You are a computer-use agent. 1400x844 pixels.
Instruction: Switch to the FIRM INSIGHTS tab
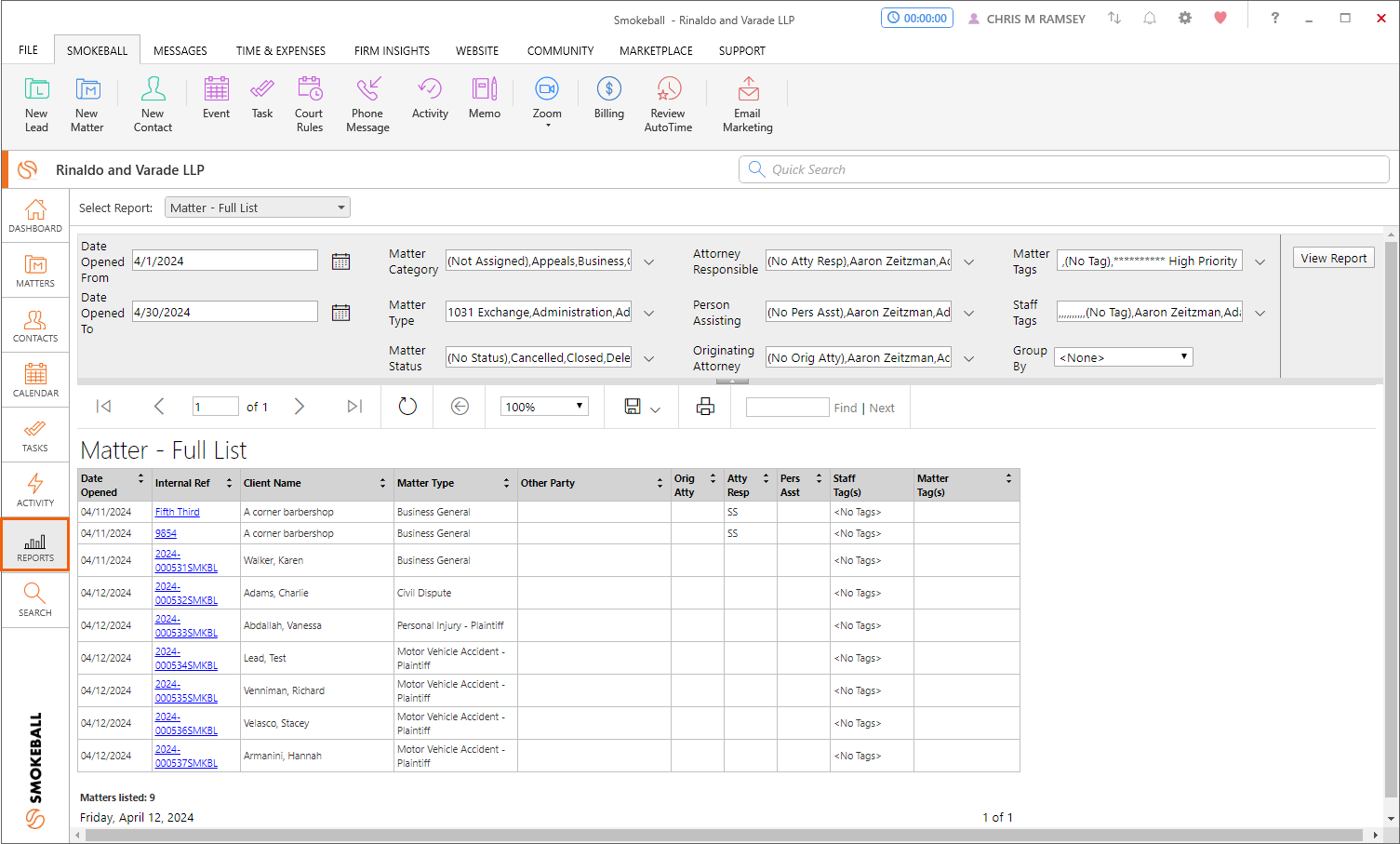click(392, 50)
